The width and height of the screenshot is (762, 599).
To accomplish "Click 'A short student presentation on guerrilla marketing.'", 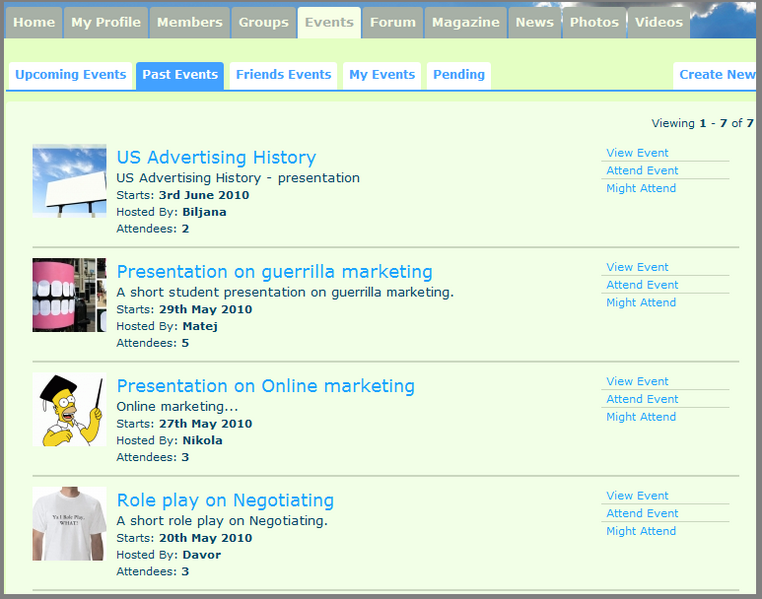I will [x=285, y=292].
